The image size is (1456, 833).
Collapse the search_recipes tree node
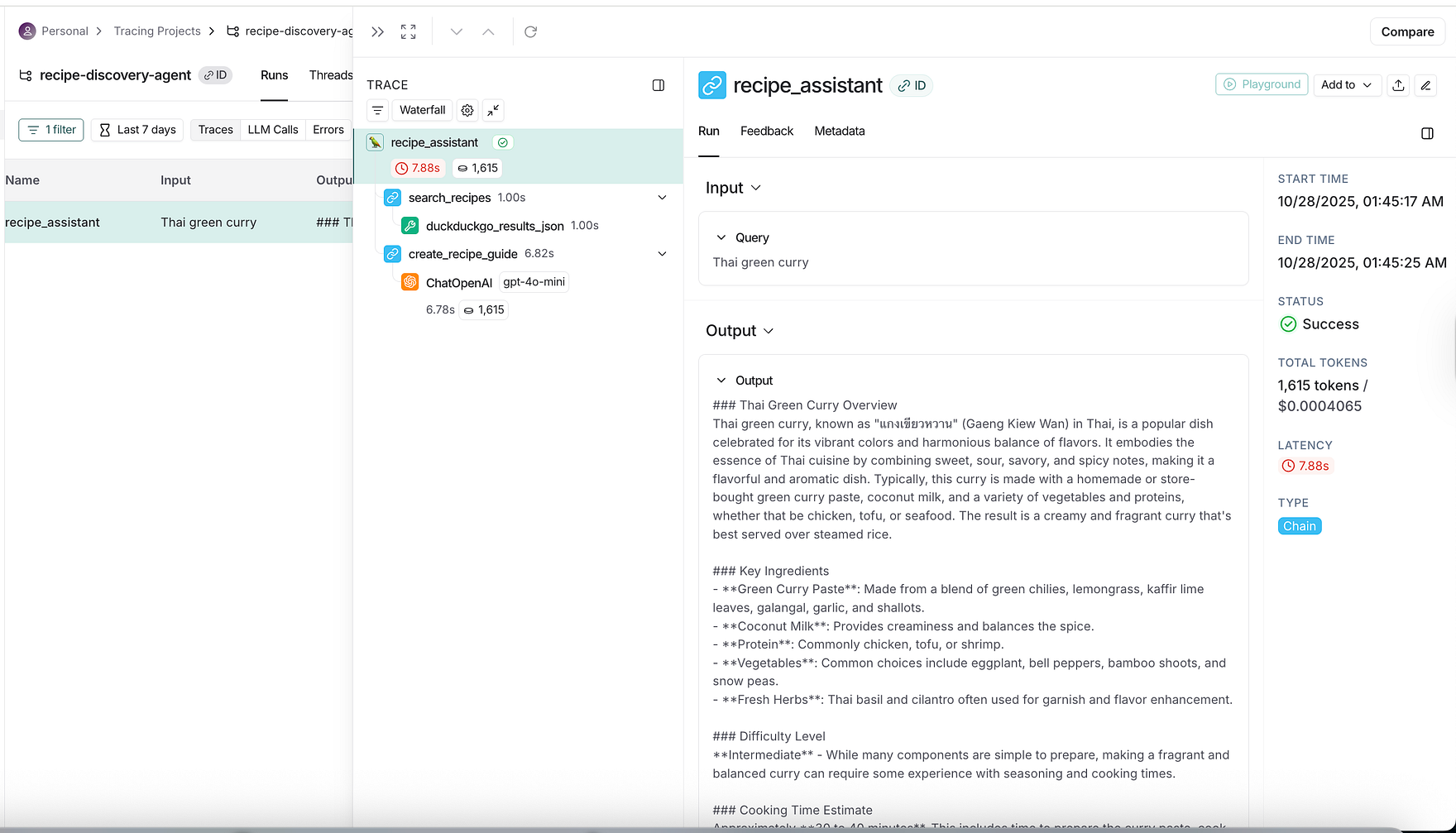[662, 198]
